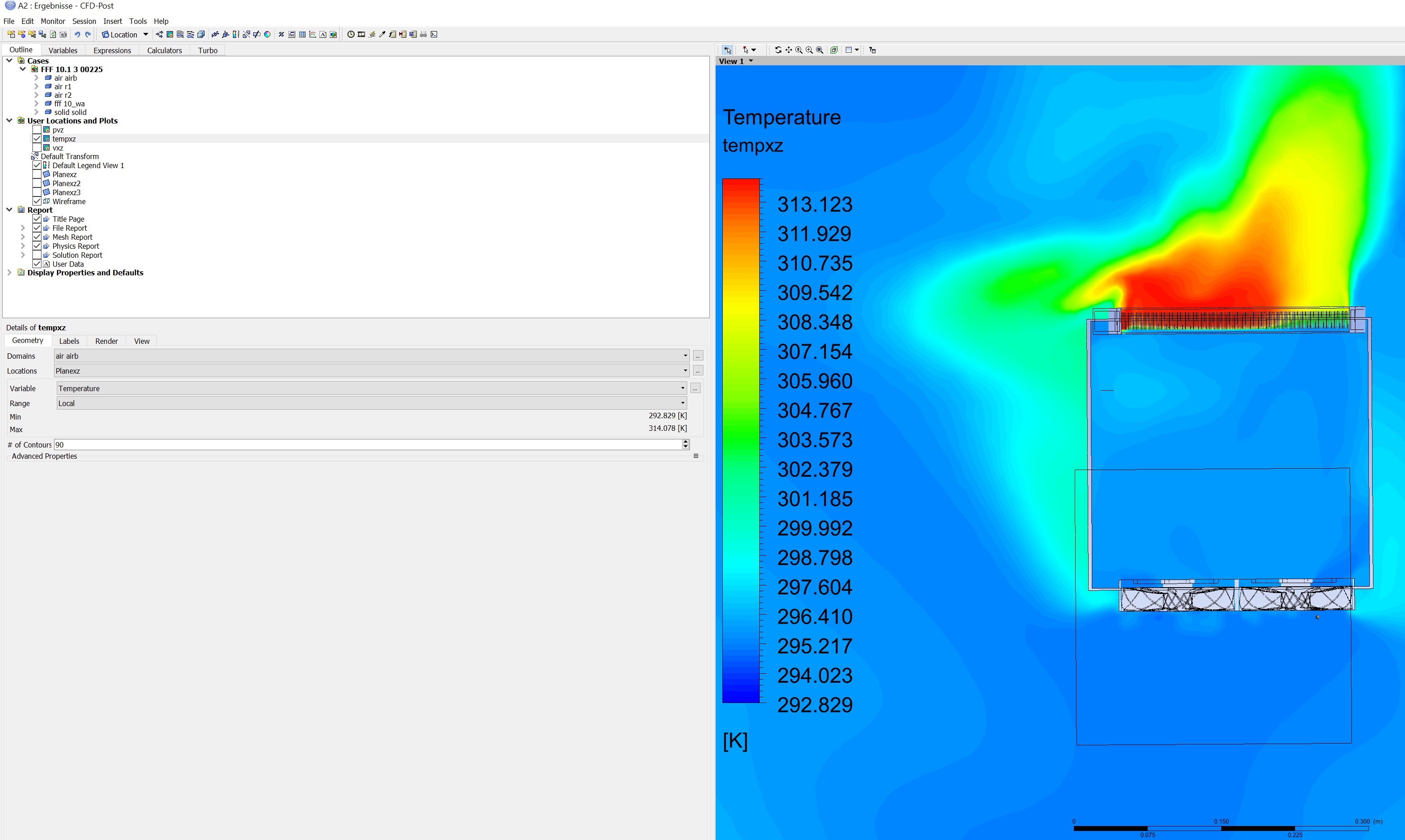This screenshot has width=1405, height=840.
Task: Open the Render tab in details
Action: [x=106, y=341]
